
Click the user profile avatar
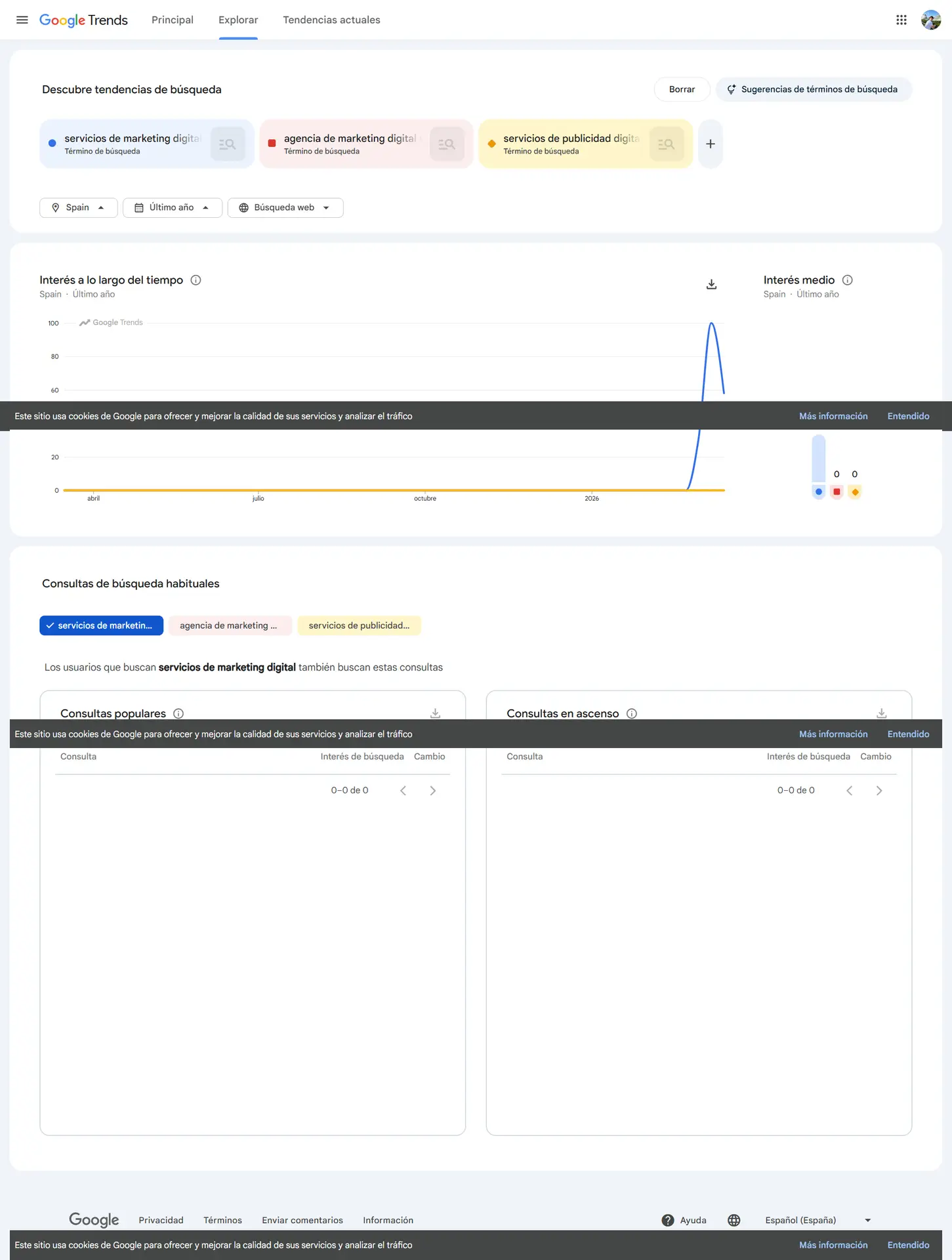(930, 20)
